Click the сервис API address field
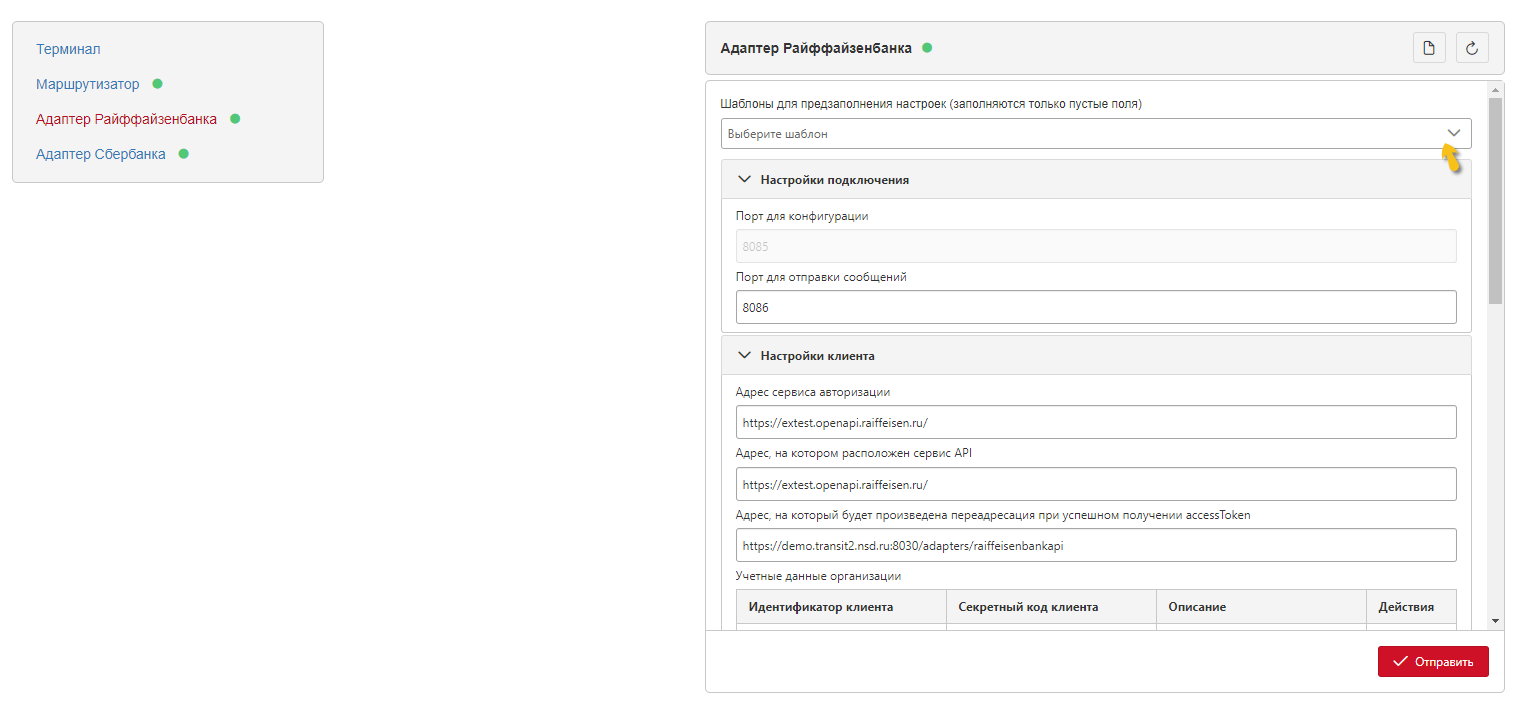 (1096, 484)
